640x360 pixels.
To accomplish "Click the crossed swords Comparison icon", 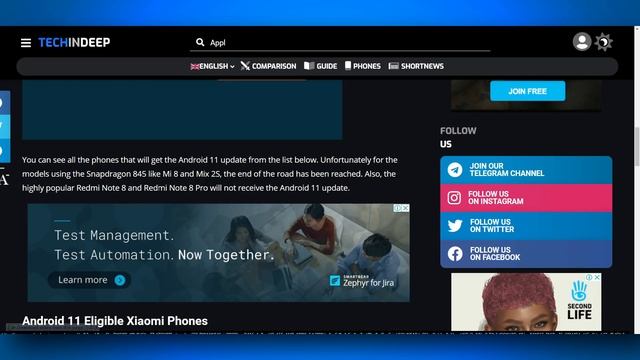I will point(245,66).
